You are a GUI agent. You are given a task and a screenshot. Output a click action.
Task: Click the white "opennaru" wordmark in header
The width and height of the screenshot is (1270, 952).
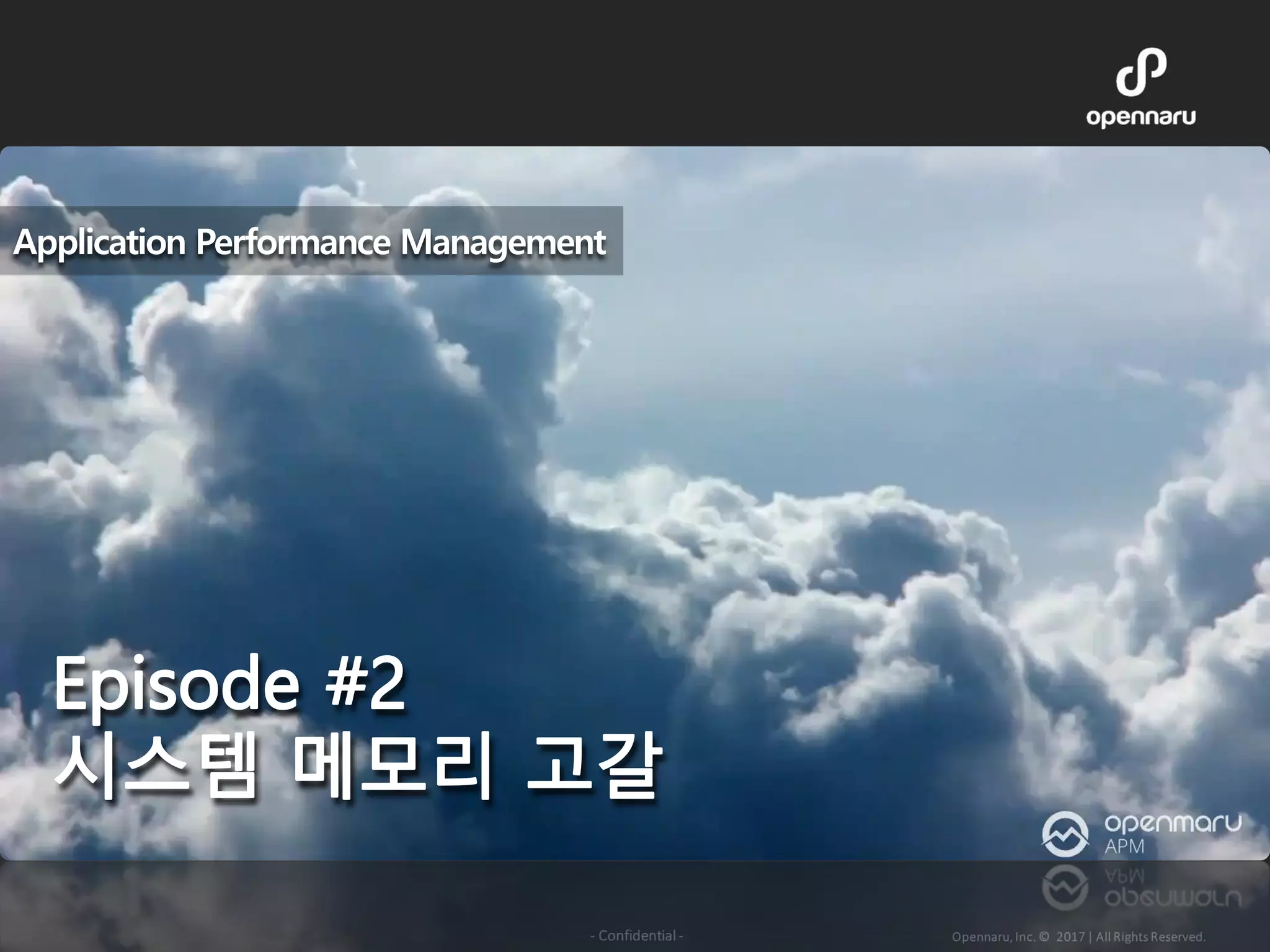point(1141,118)
